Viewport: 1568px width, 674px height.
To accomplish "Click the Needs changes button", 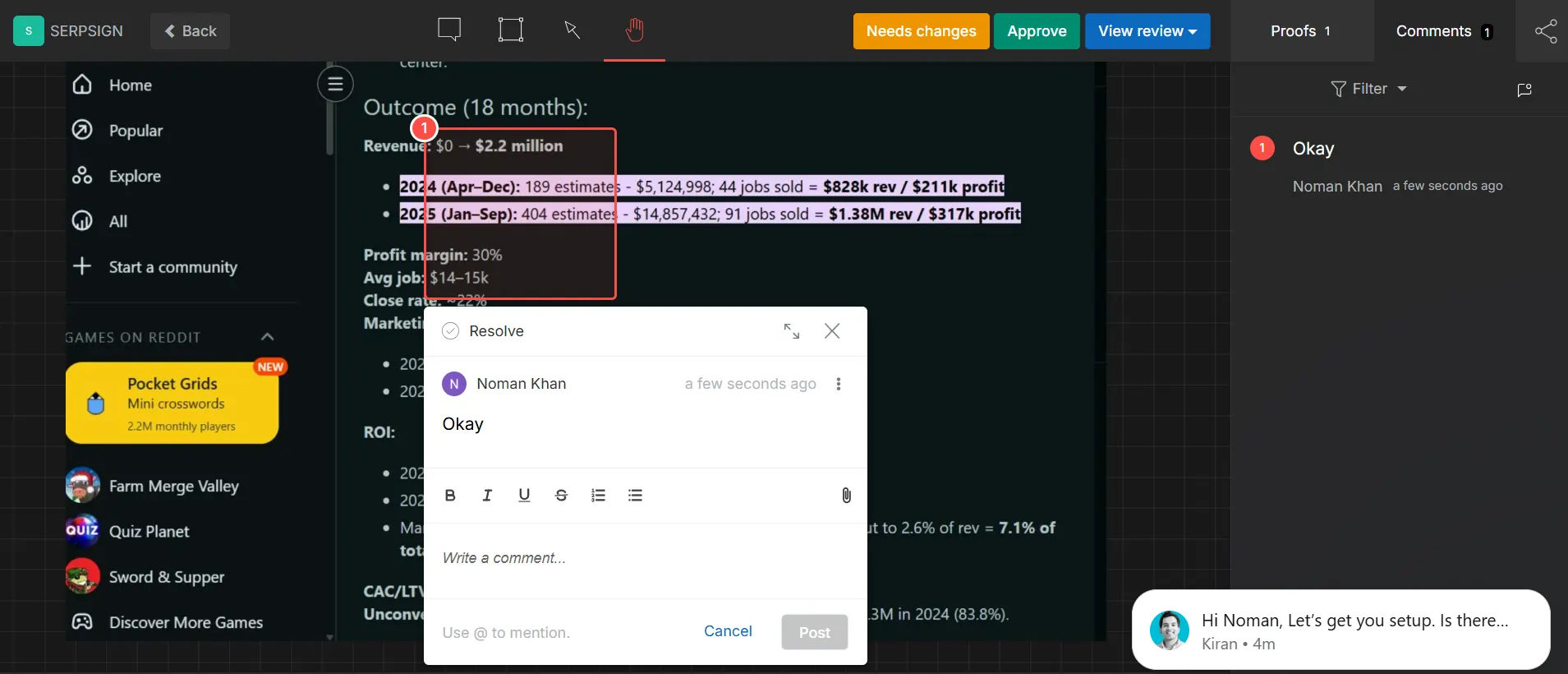I will (x=922, y=31).
